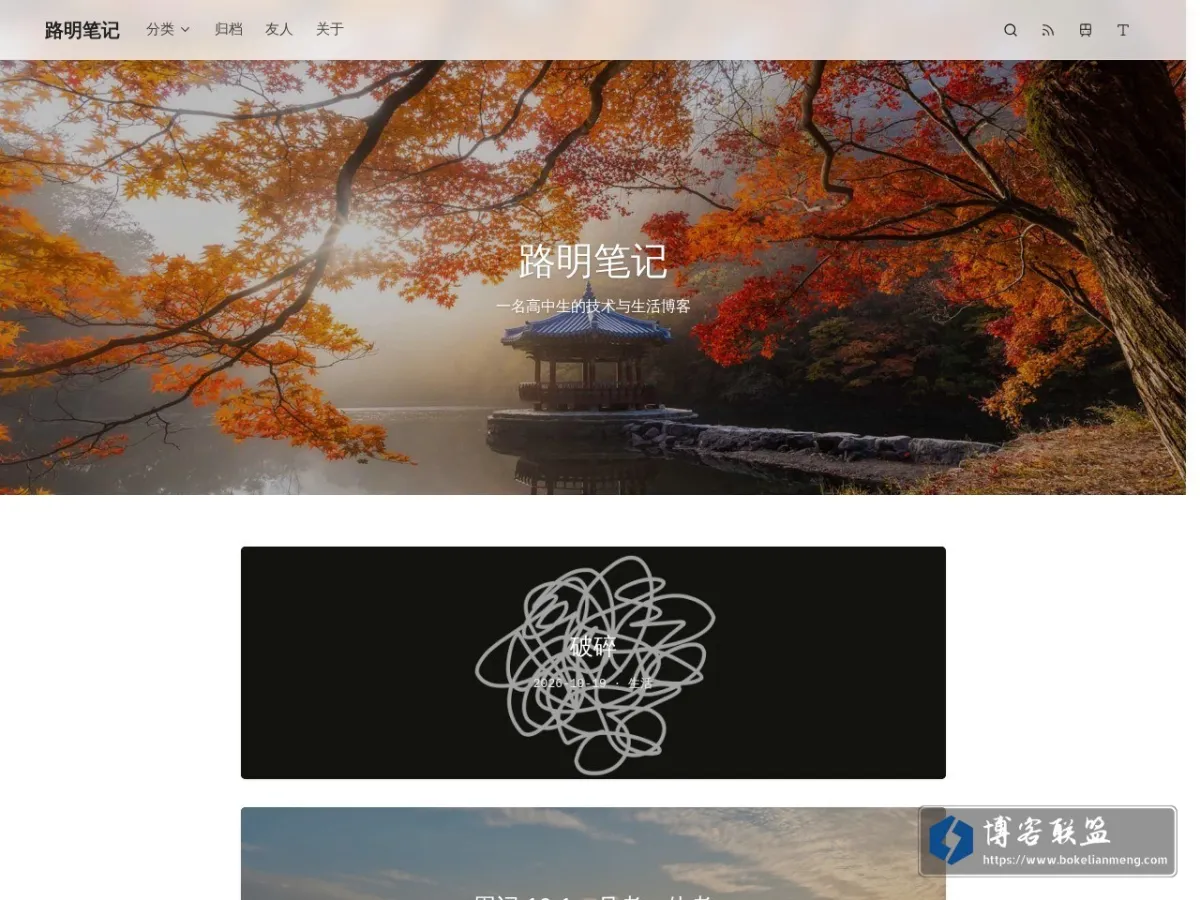Click the post date 2020-10-19

click(x=570, y=683)
